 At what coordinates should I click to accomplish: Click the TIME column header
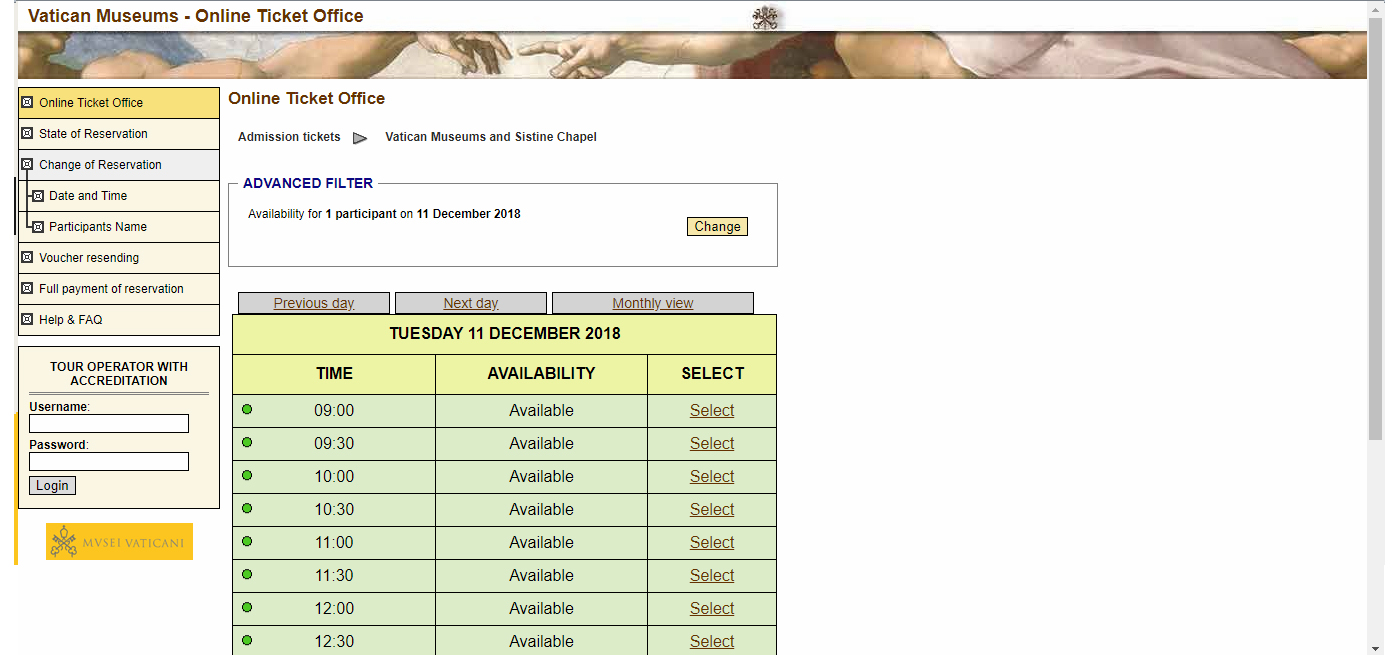coord(334,374)
